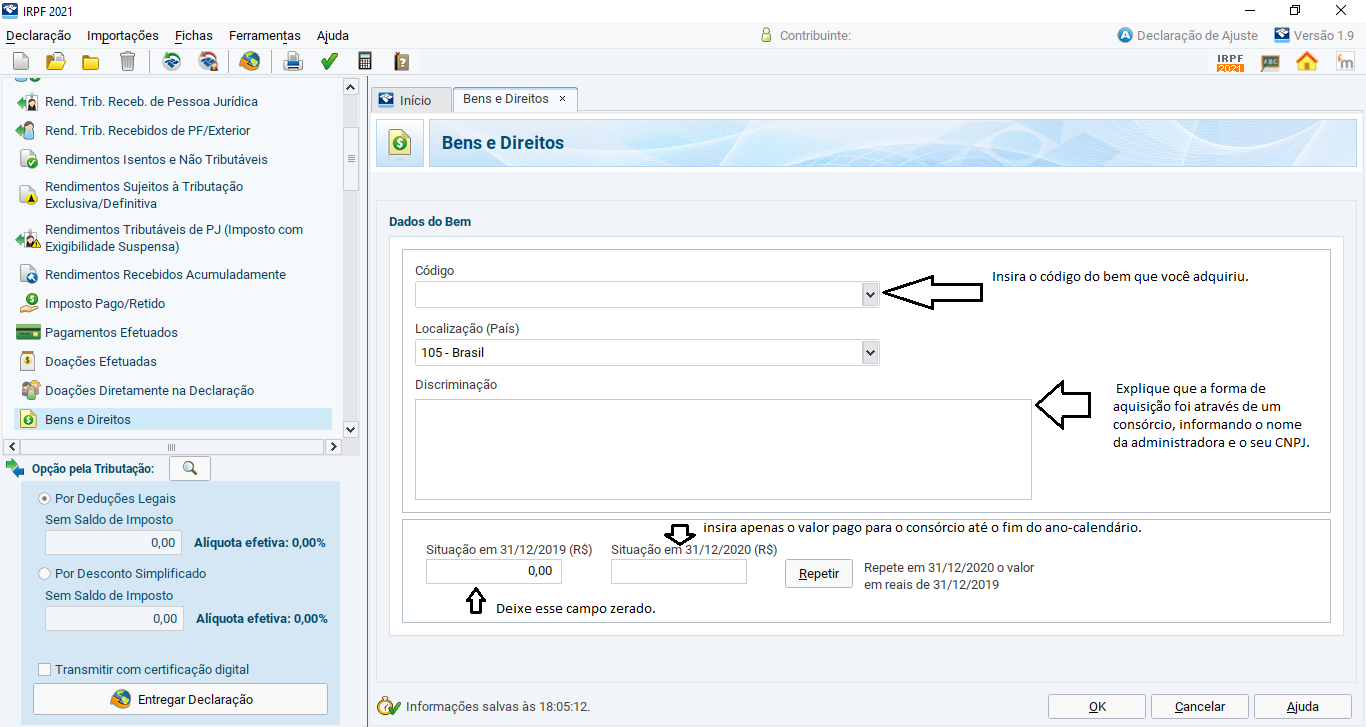Open Rend. Trib. Receb. de Pessoa Jurídica
Image resolution: width=1366 pixels, height=727 pixels.
150,102
